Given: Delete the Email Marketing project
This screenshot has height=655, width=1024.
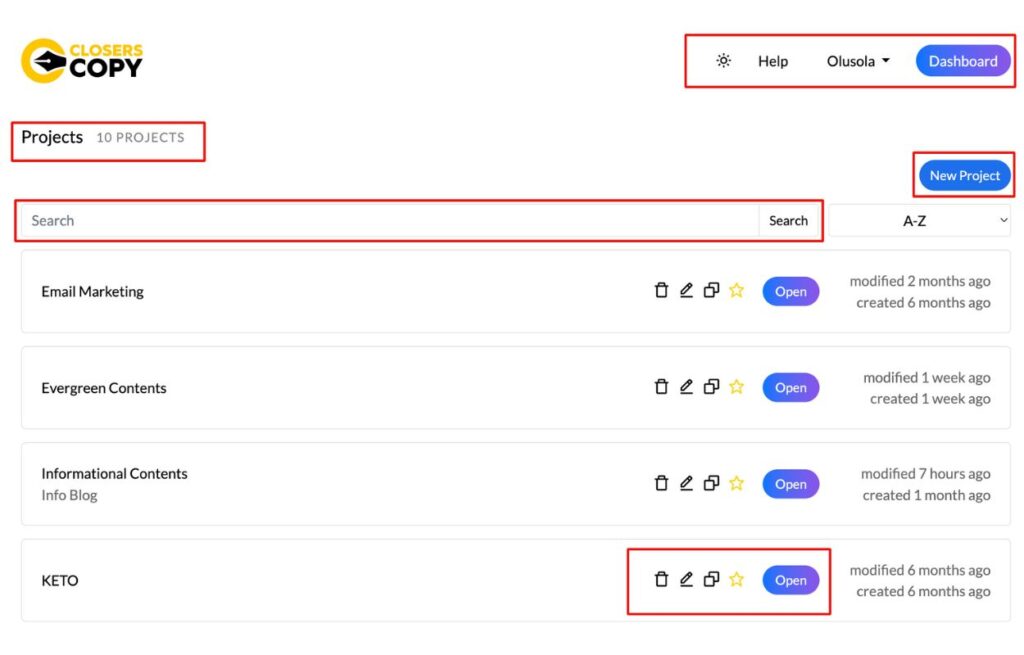Looking at the screenshot, I should point(661,291).
